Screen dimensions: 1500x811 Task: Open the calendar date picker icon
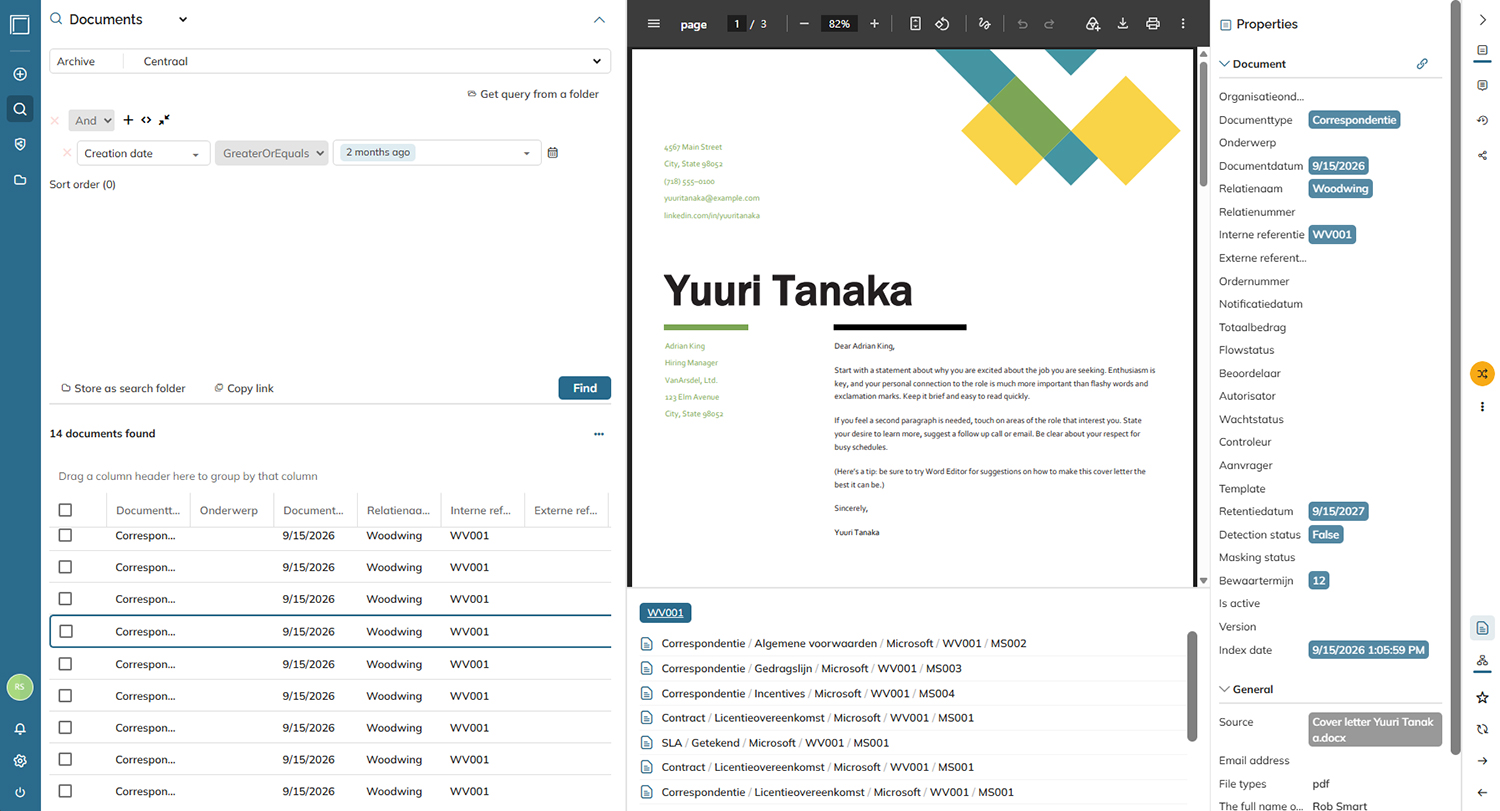coord(553,153)
